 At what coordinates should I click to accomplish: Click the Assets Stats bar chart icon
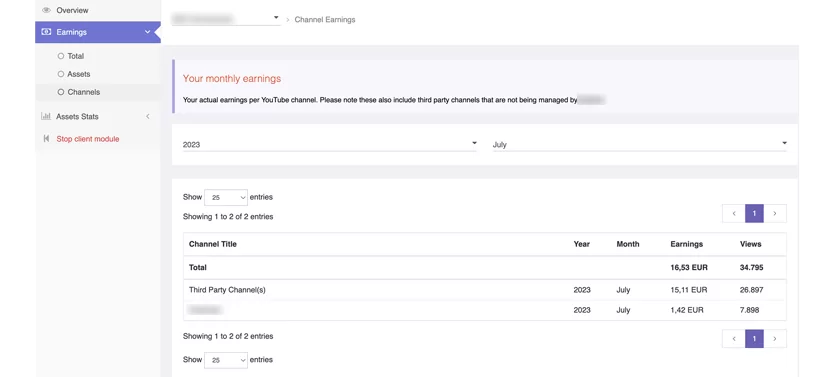coord(46,116)
